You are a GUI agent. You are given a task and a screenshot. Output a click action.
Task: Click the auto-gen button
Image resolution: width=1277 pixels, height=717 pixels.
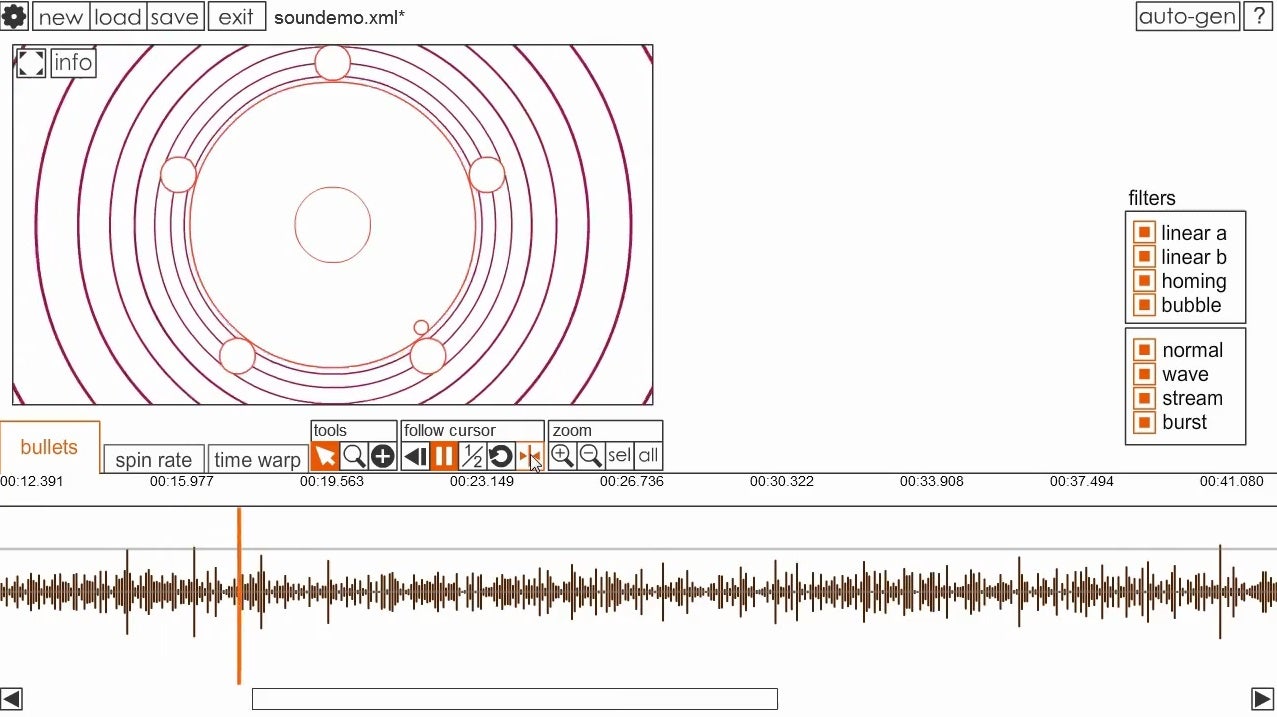(x=1188, y=16)
